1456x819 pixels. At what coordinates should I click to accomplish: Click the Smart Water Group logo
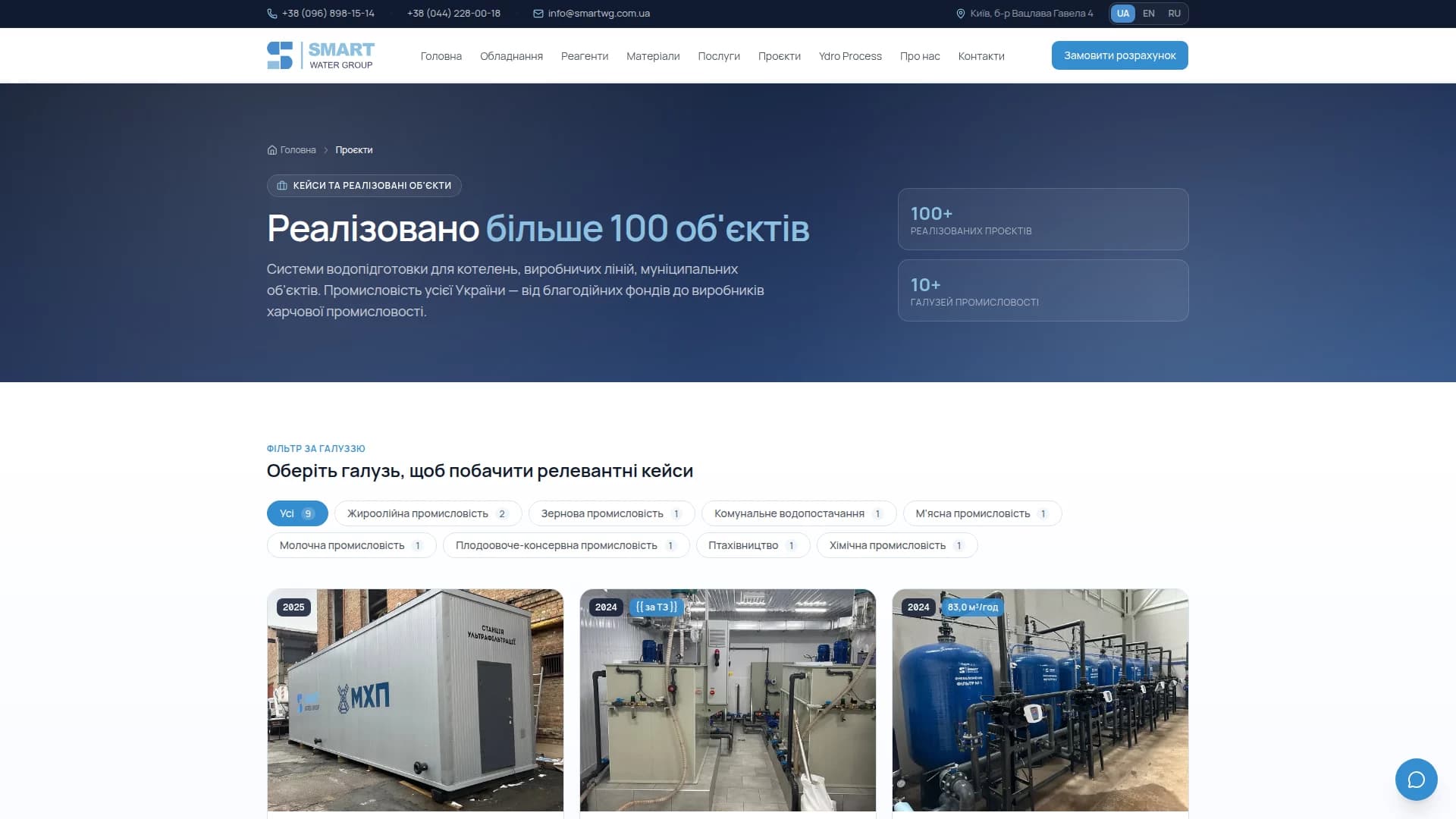tap(321, 55)
